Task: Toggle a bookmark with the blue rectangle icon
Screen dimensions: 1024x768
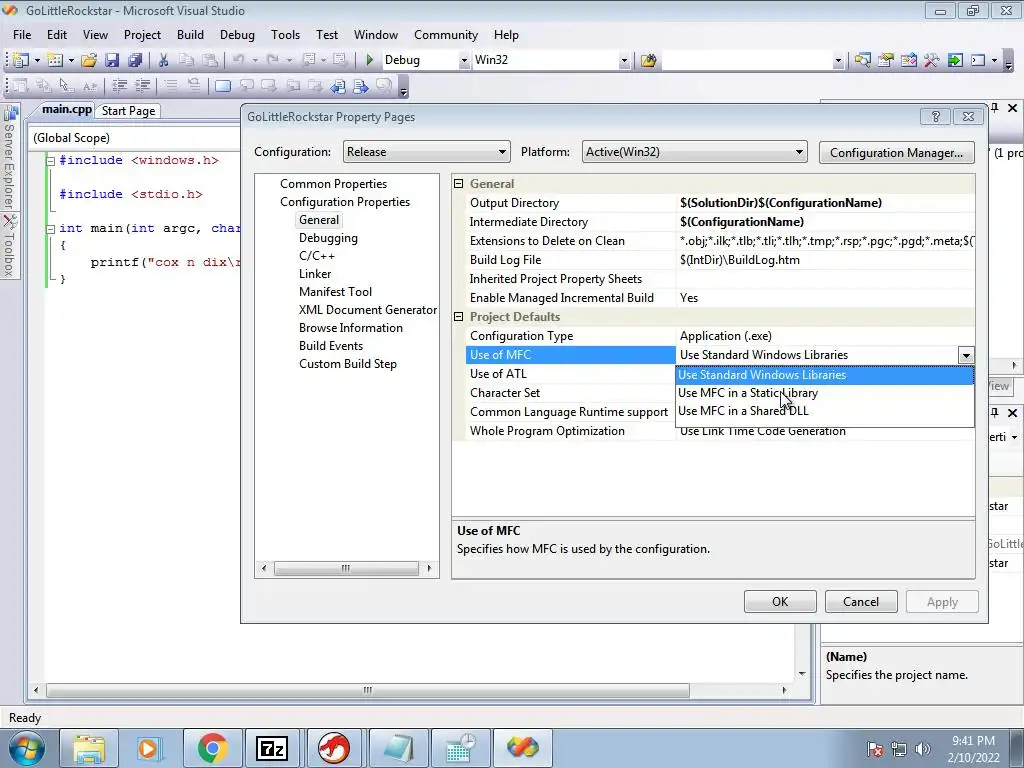Action: pyautogui.click(x=223, y=86)
